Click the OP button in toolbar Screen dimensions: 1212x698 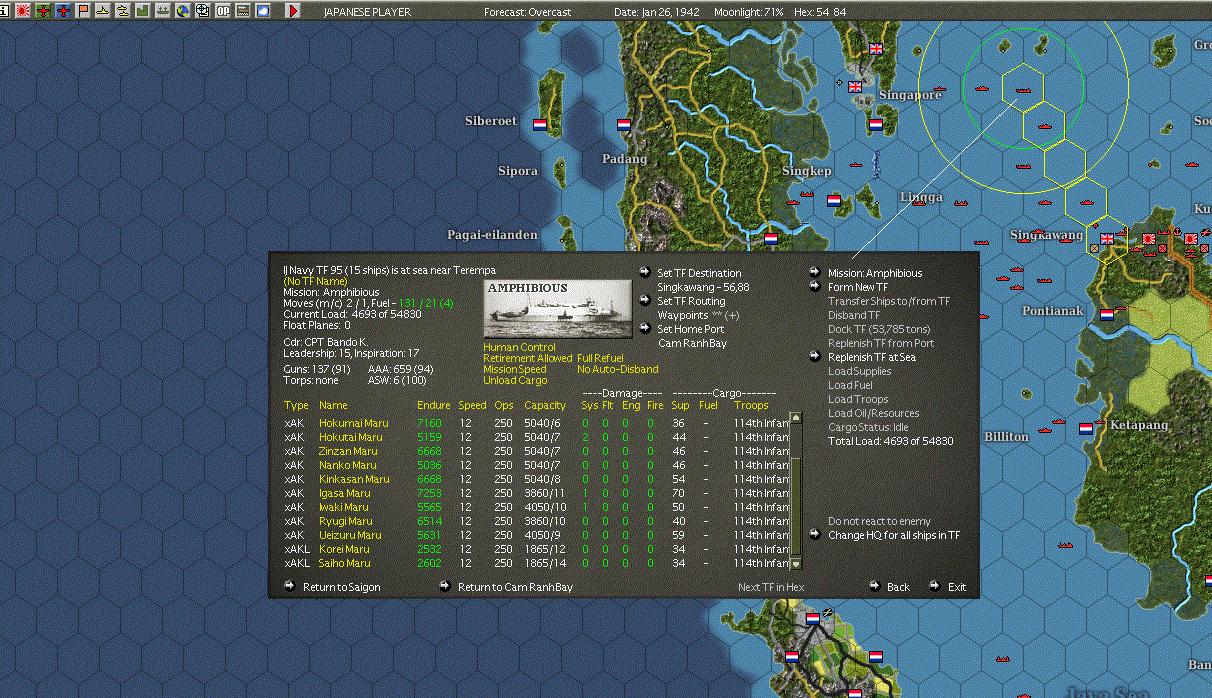223,11
